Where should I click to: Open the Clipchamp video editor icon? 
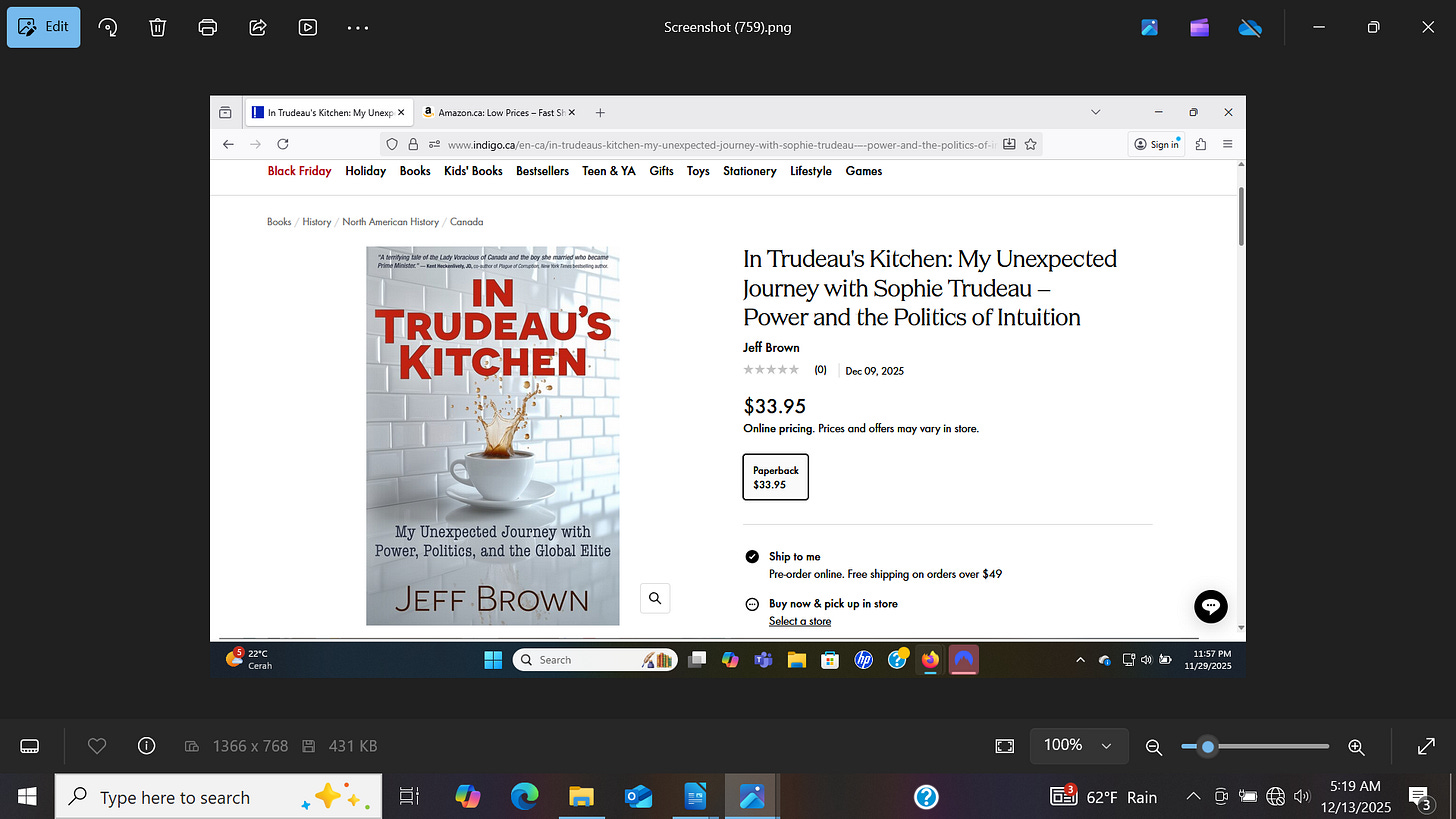(1199, 27)
